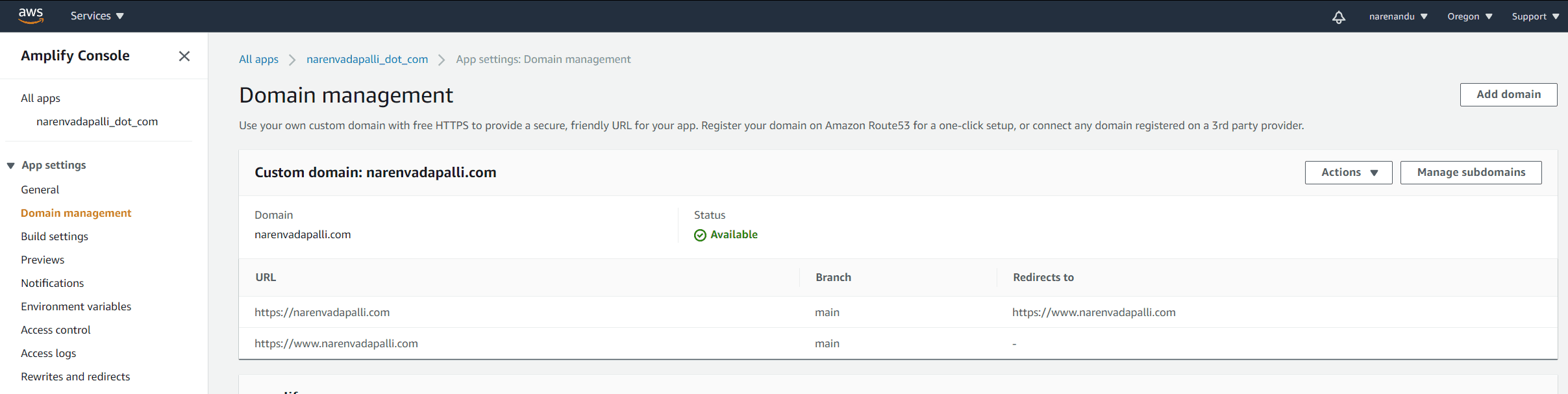Screen dimensions: 1568x394
Task: Click the Manage subdomains button
Action: click(x=1471, y=173)
